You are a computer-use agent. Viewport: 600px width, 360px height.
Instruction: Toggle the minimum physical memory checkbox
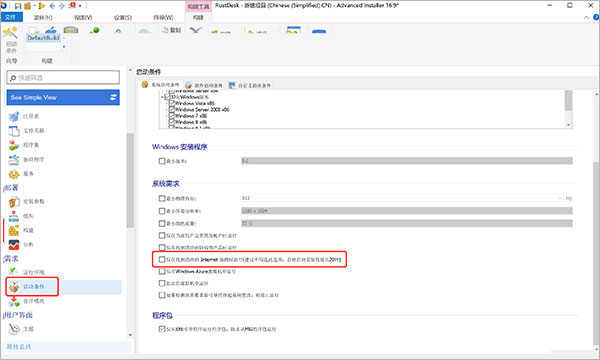(162, 198)
